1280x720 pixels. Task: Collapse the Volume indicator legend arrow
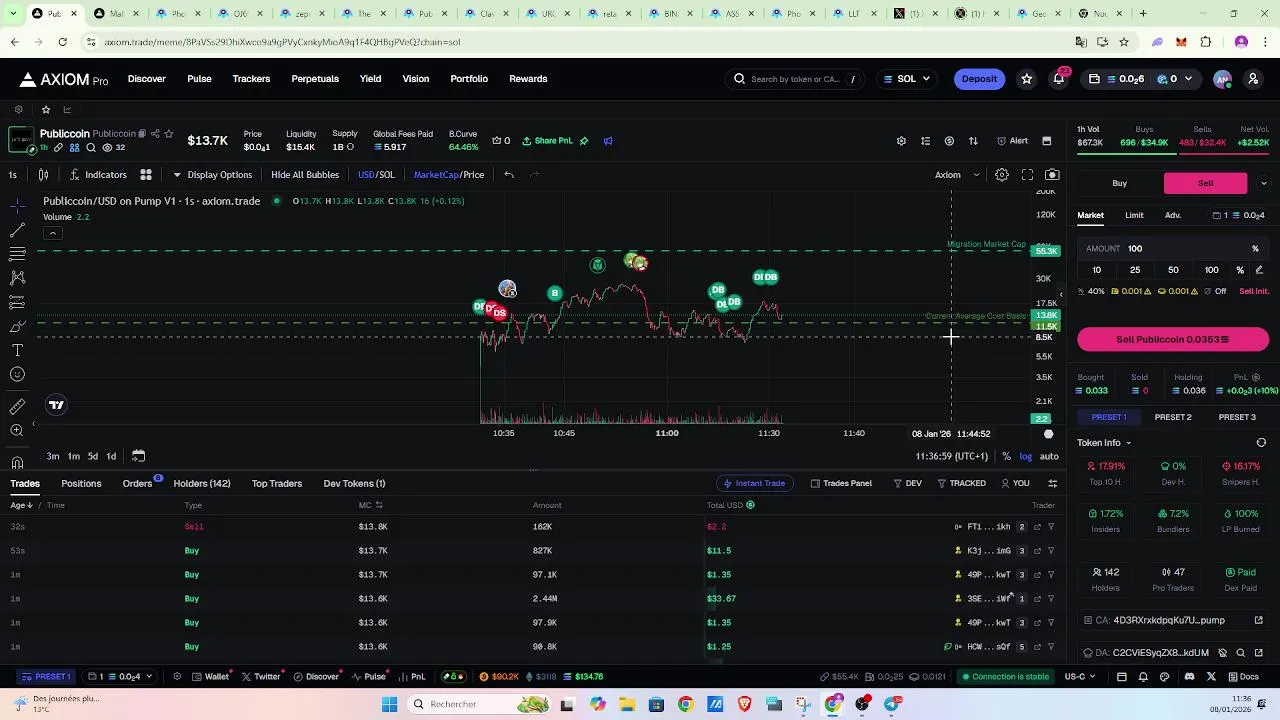(x=52, y=234)
